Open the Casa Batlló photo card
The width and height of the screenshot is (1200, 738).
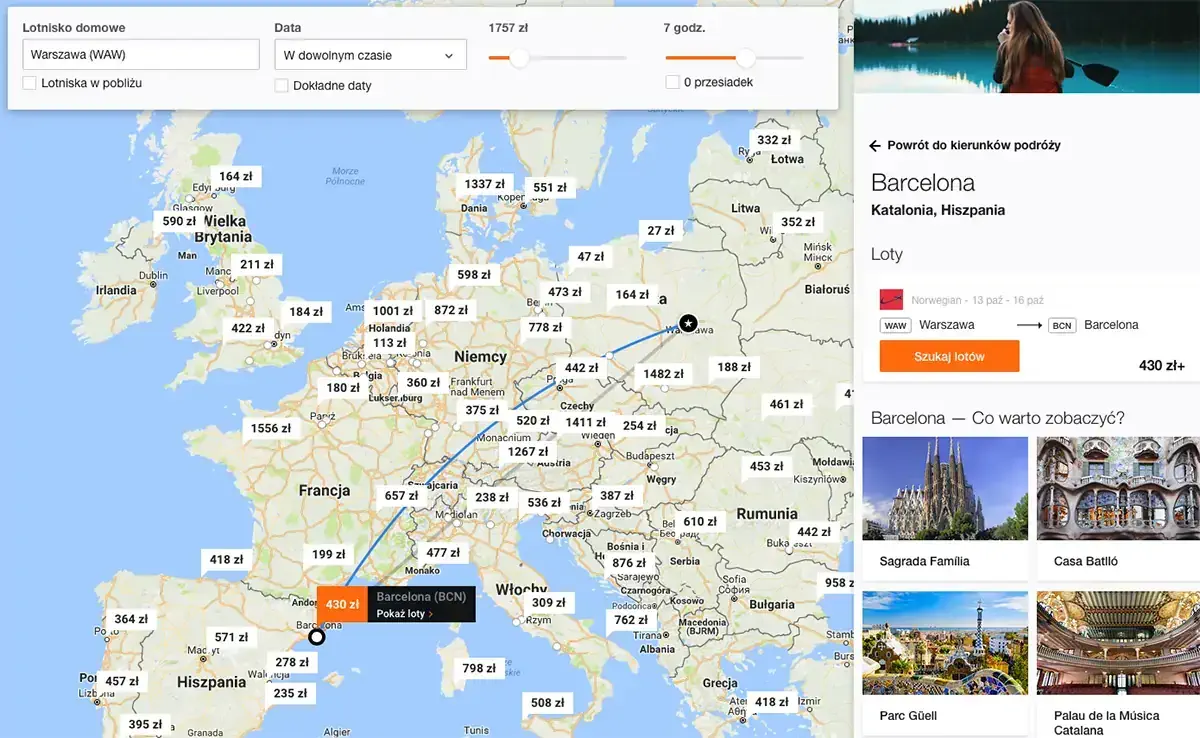1118,508
